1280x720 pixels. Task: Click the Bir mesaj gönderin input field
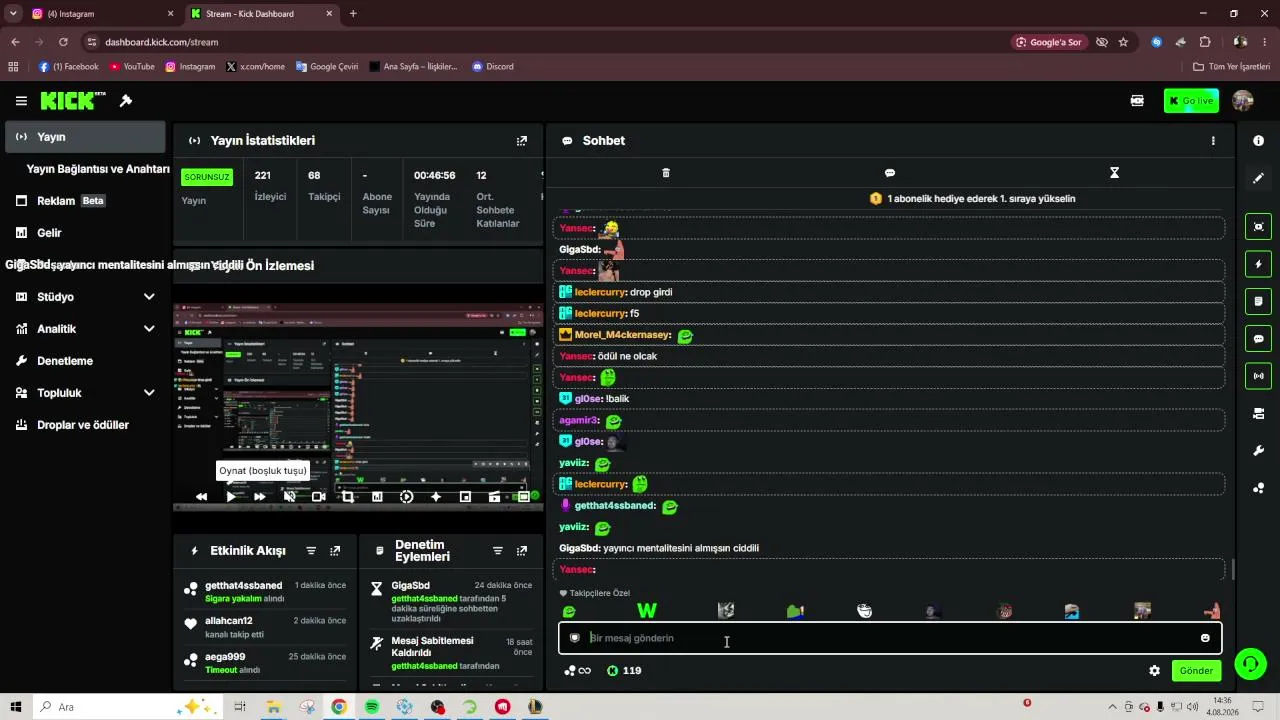[890, 638]
